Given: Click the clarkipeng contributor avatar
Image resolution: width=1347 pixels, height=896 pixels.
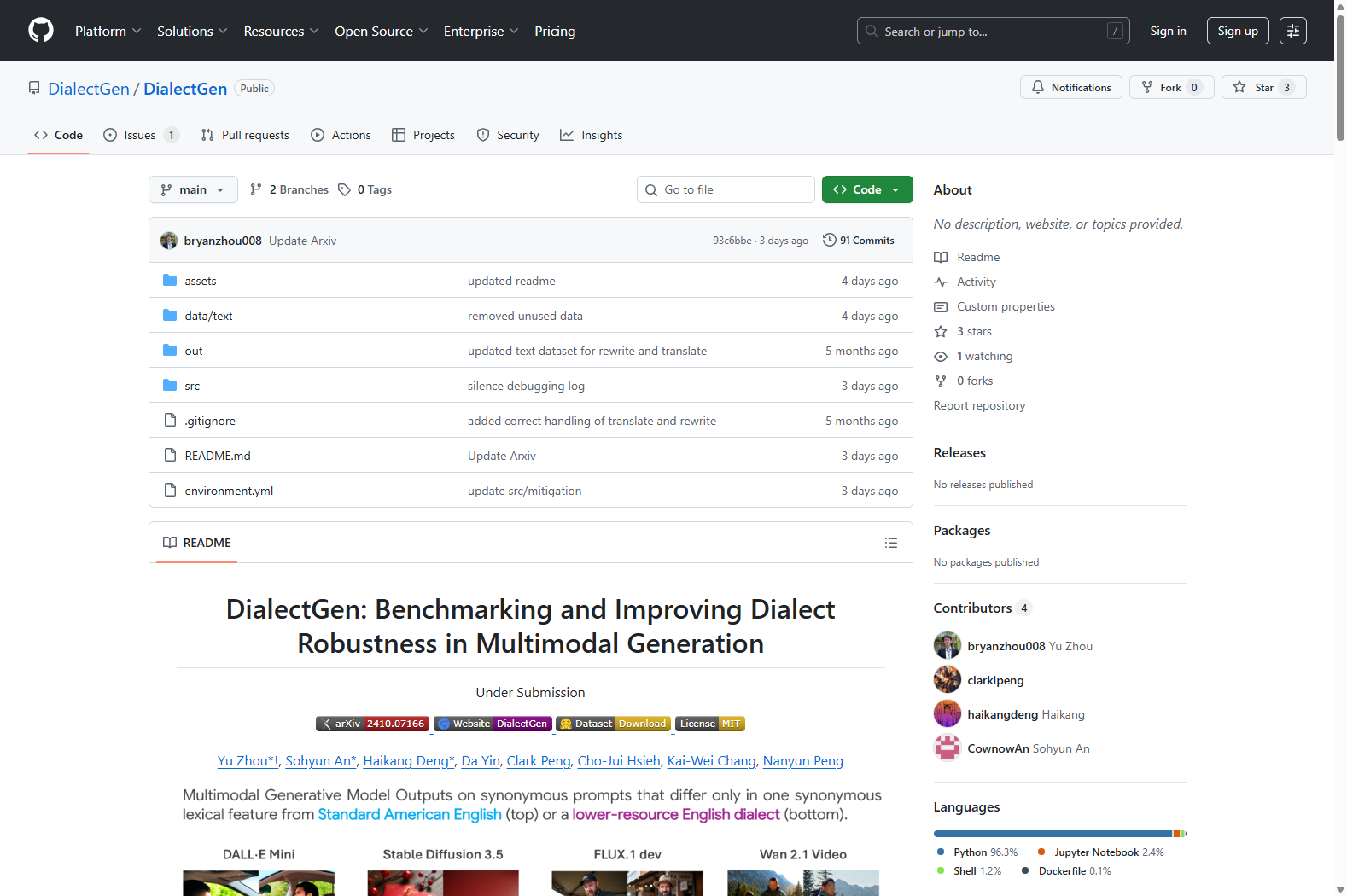Looking at the screenshot, I should 948,679.
